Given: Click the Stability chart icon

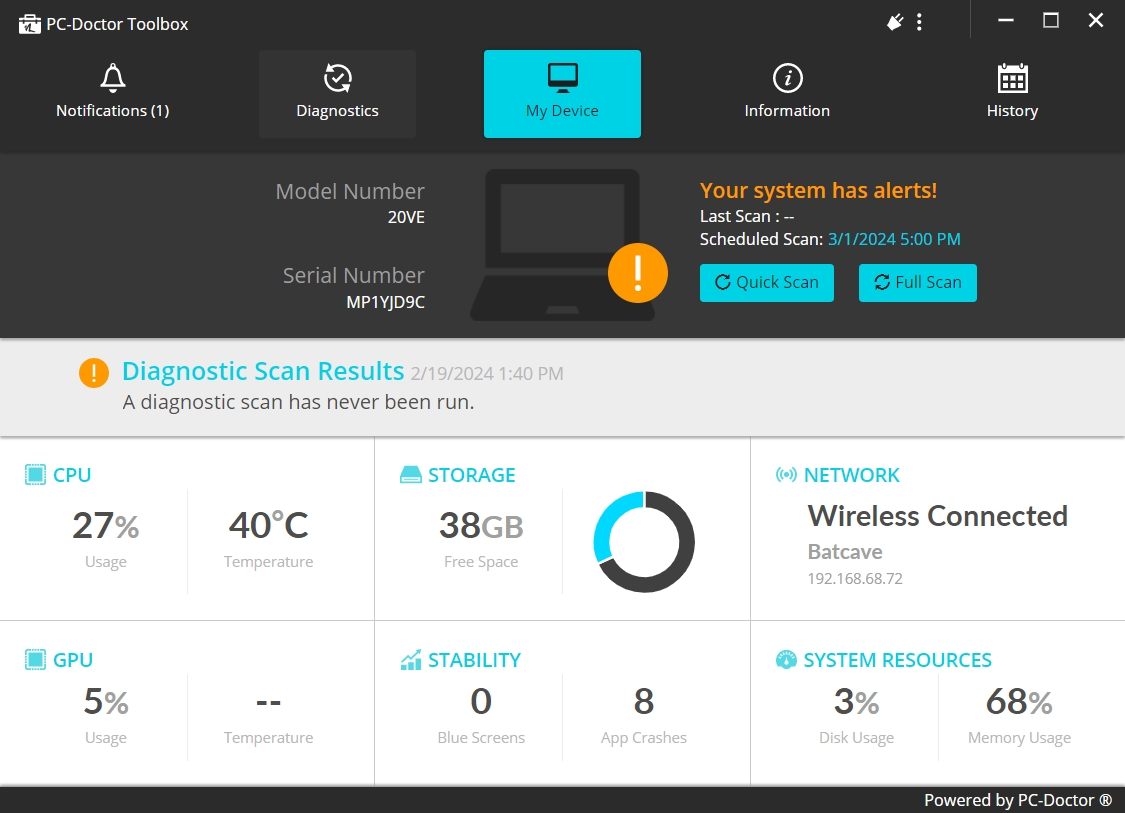Looking at the screenshot, I should click(x=410, y=659).
